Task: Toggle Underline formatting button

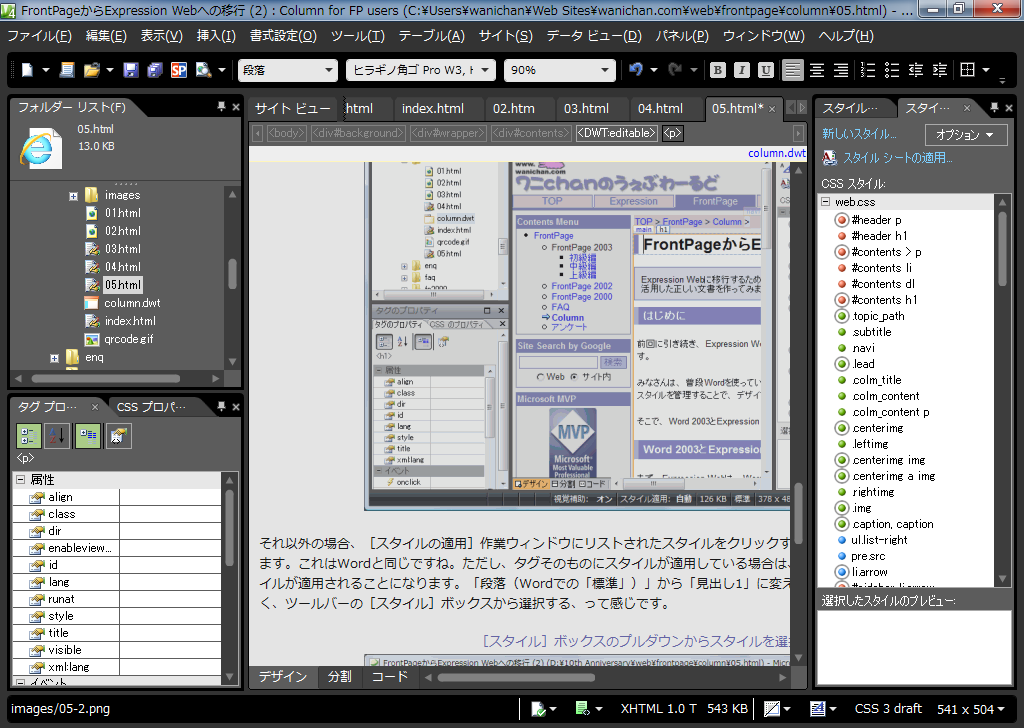Action: click(766, 70)
